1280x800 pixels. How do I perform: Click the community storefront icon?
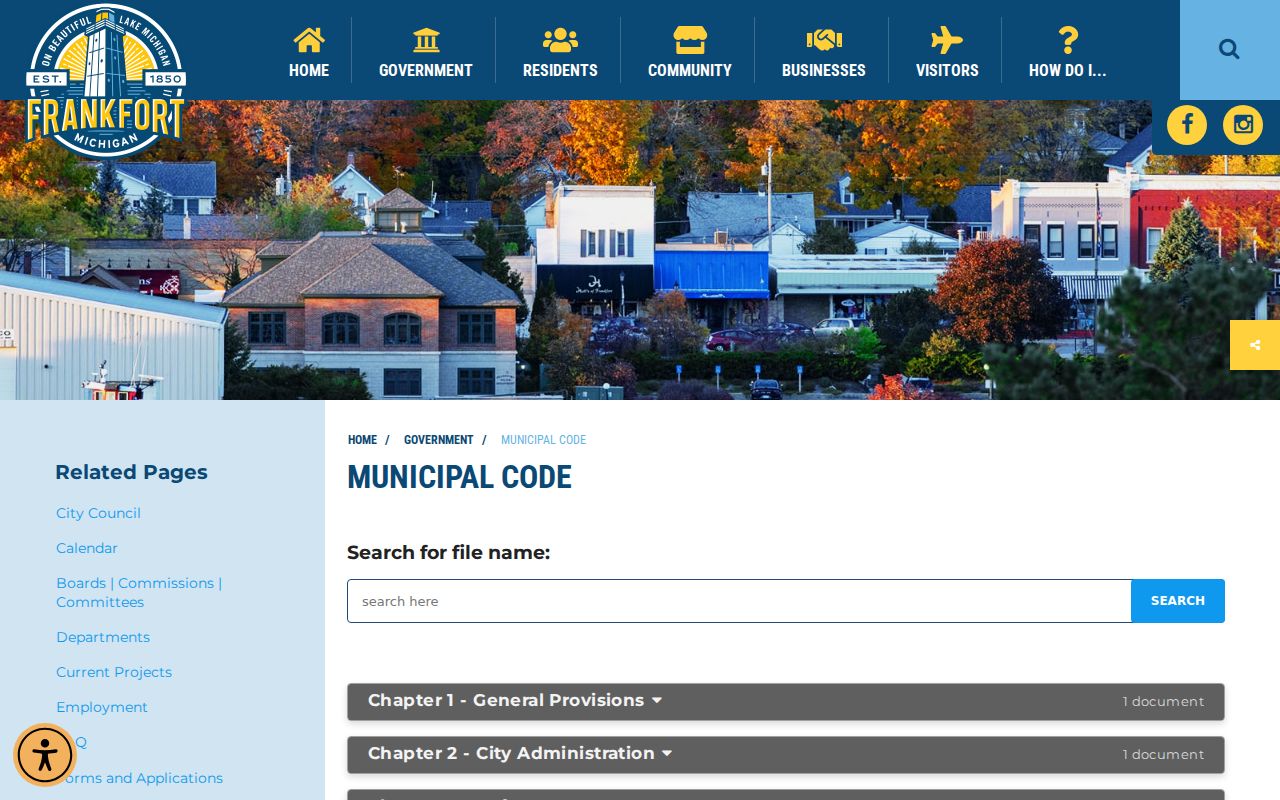coord(690,40)
